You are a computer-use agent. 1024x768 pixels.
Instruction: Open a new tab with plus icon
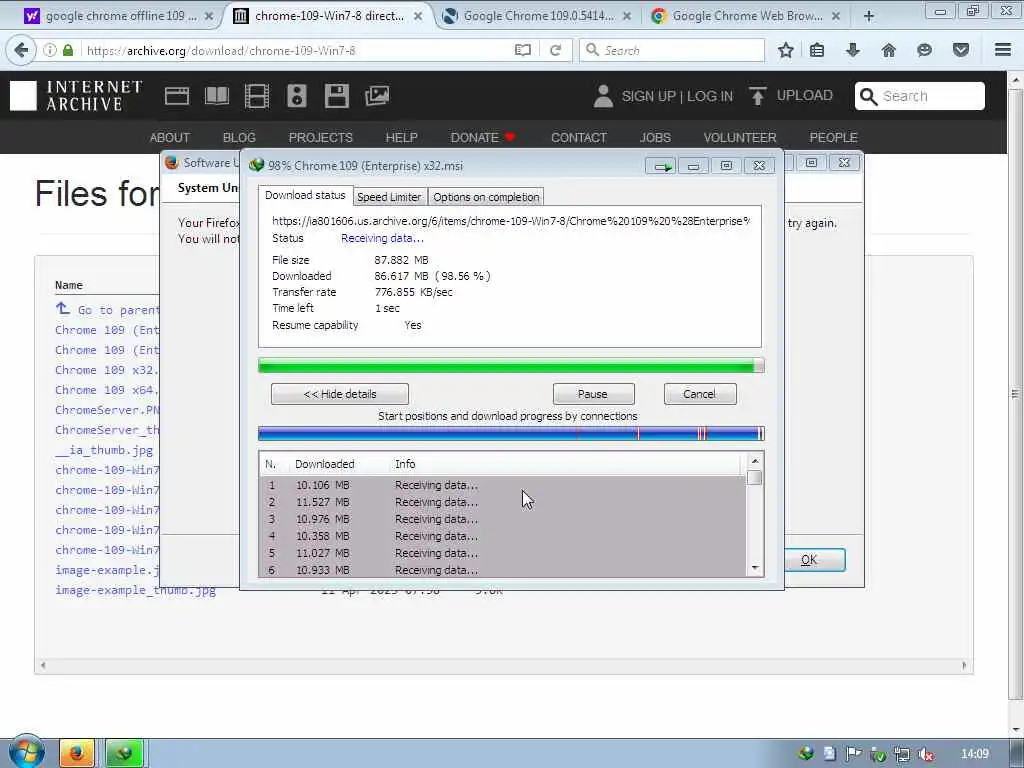pos(869,16)
